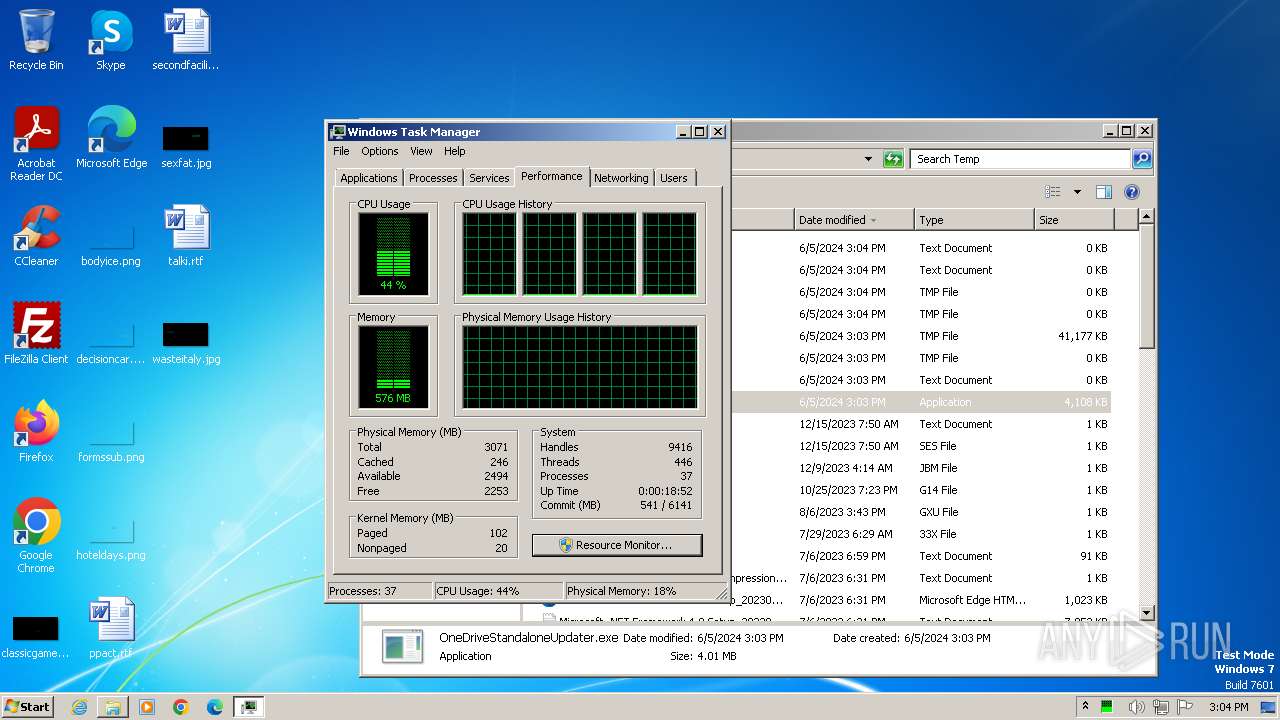The height and width of the screenshot is (720, 1280).
Task: Open wasteitaly.jpg image file
Action: (x=186, y=342)
